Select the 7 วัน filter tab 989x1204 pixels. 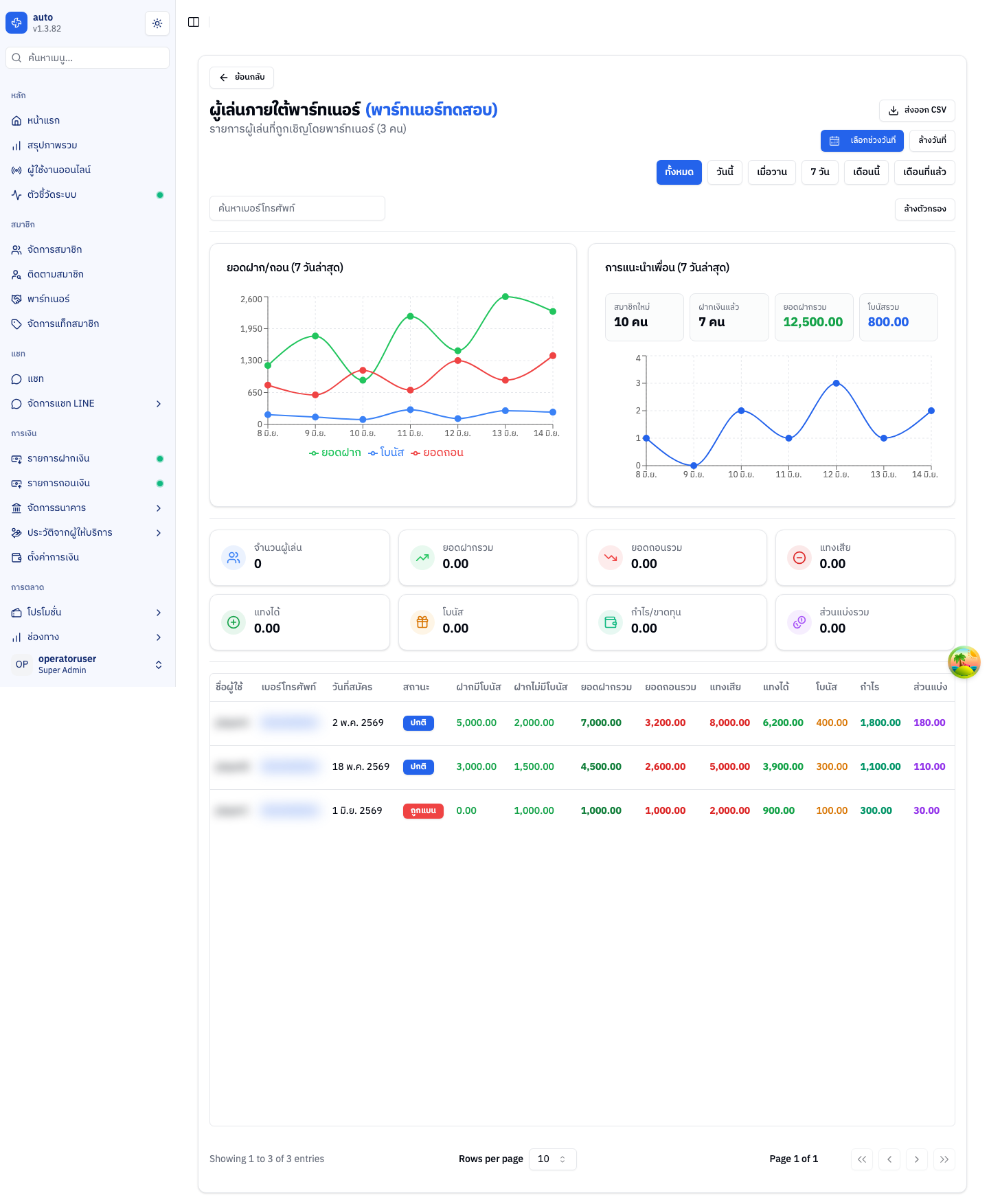tap(820, 172)
